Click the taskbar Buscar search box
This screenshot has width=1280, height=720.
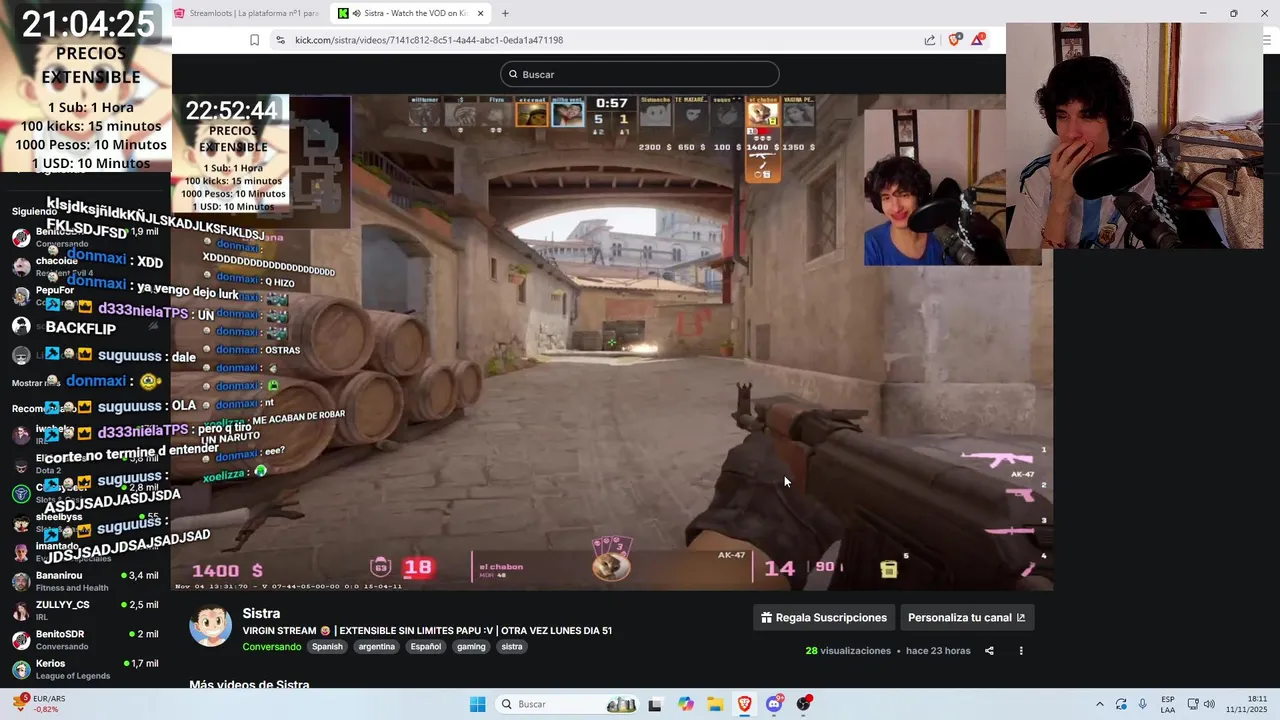pyautogui.click(x=569, y=704)
